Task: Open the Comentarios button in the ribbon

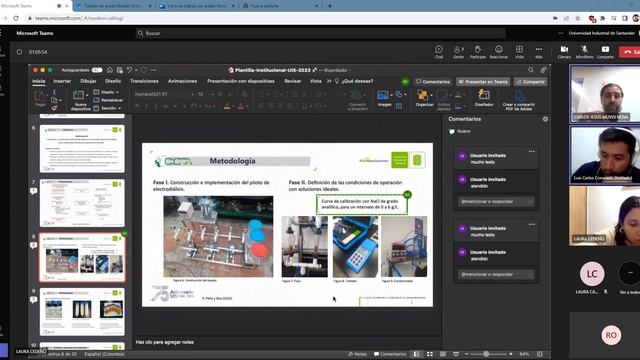Action: tap(433, 82)
